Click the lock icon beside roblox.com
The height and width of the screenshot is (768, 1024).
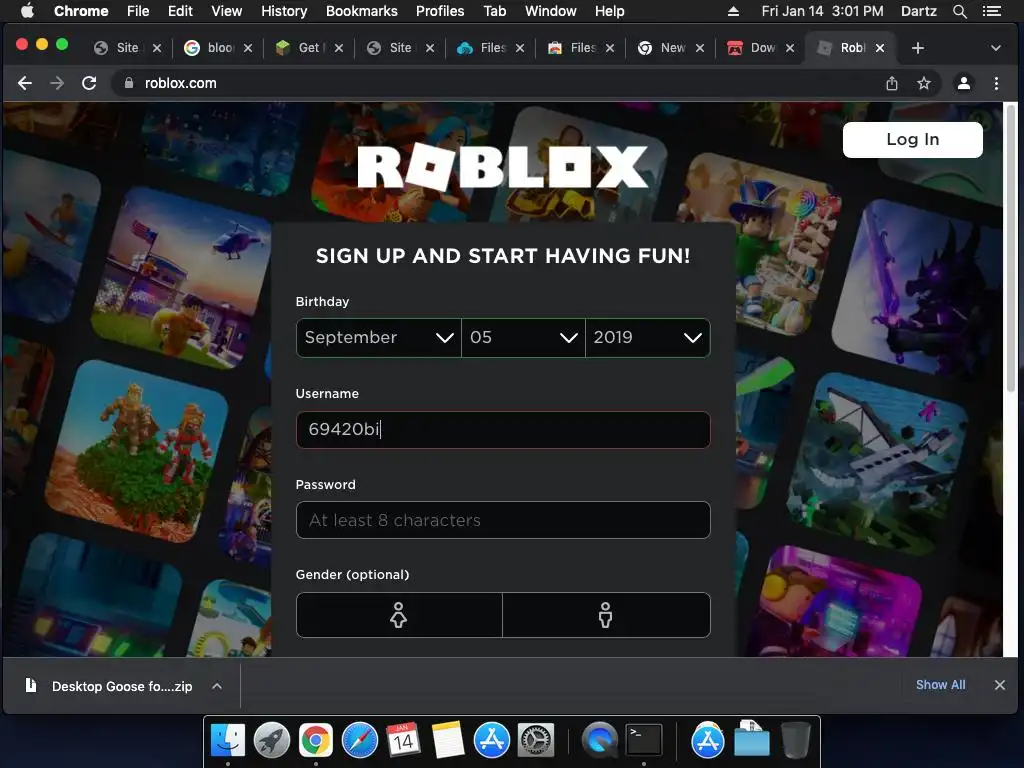point(129,83)
